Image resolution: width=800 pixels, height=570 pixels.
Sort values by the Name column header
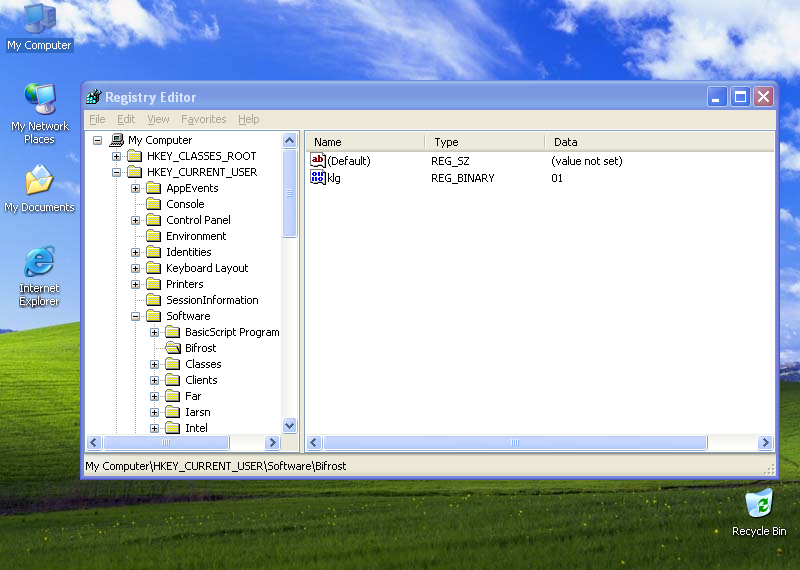click(365, 142)
